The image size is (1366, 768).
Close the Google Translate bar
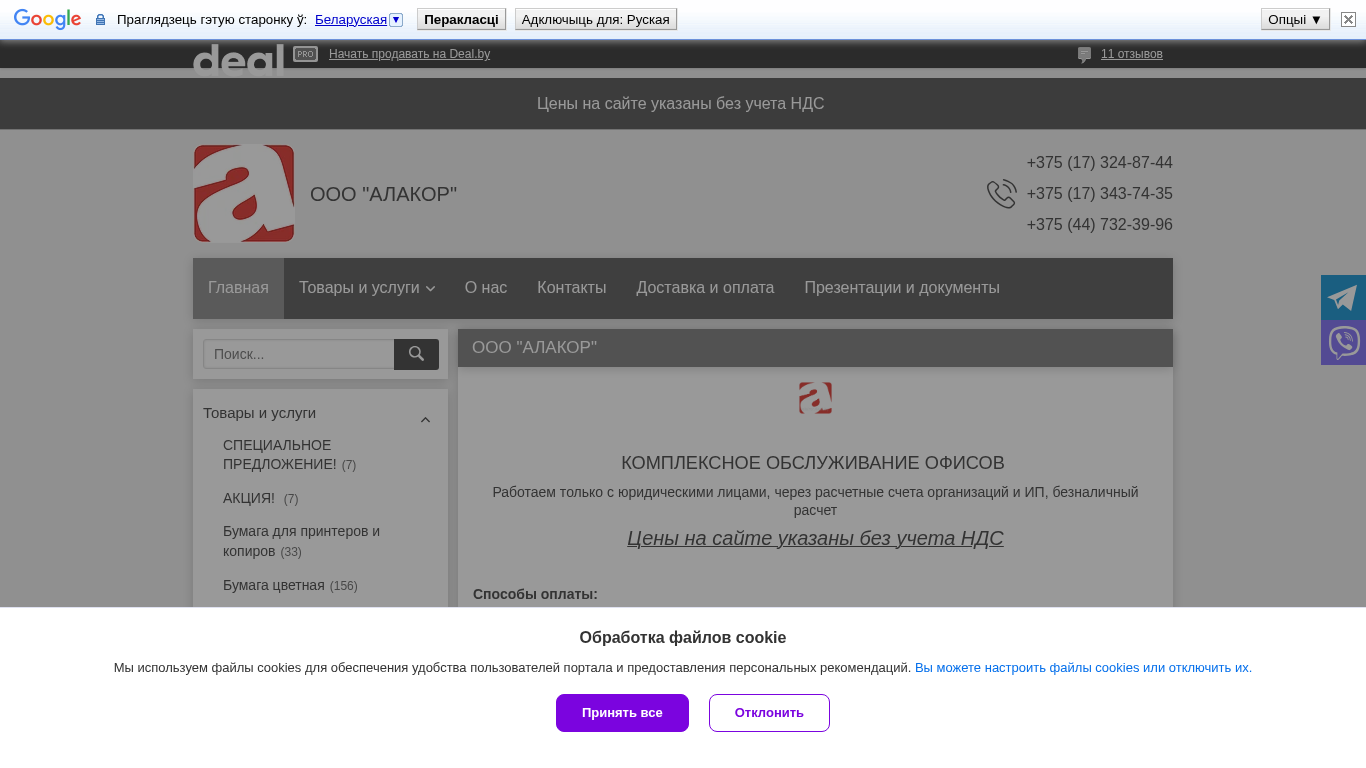tap(1348, 19)
